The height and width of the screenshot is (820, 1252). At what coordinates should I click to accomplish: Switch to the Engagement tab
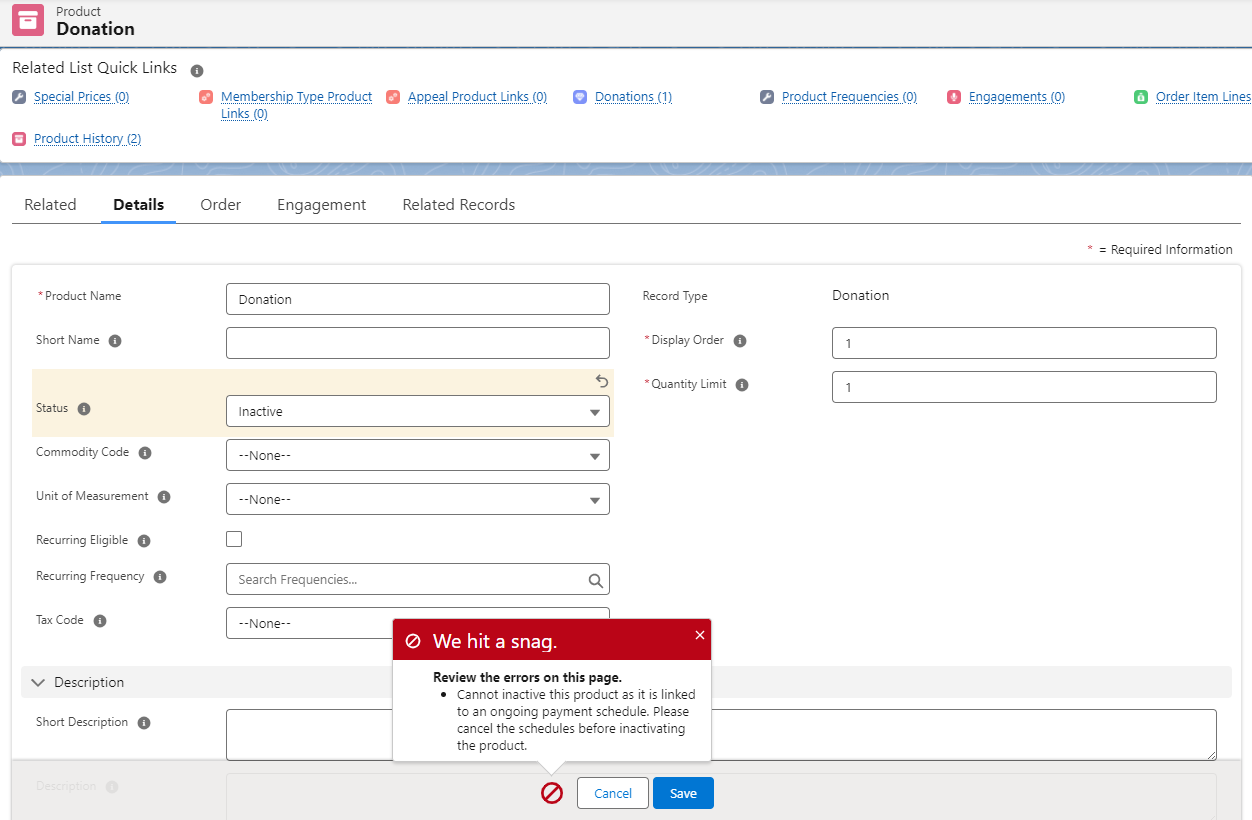click(321, 205)
